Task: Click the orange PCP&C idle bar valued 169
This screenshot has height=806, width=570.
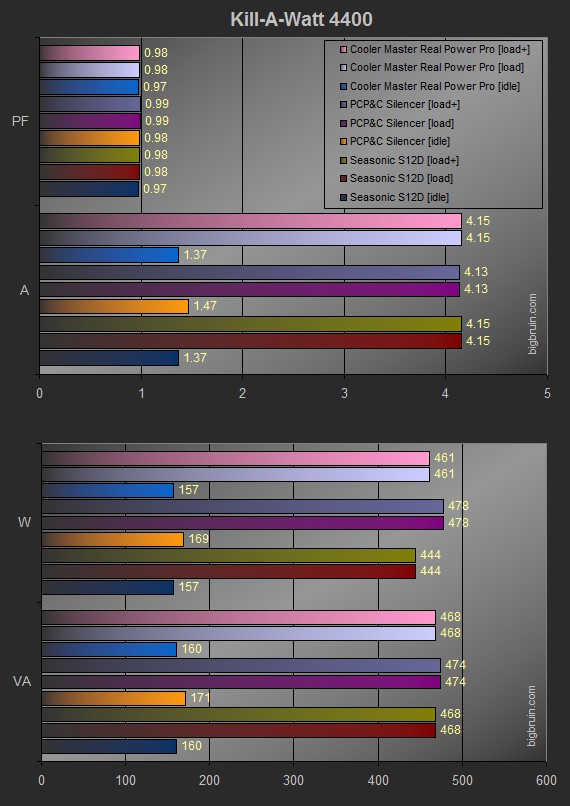Action: point(113,539)
